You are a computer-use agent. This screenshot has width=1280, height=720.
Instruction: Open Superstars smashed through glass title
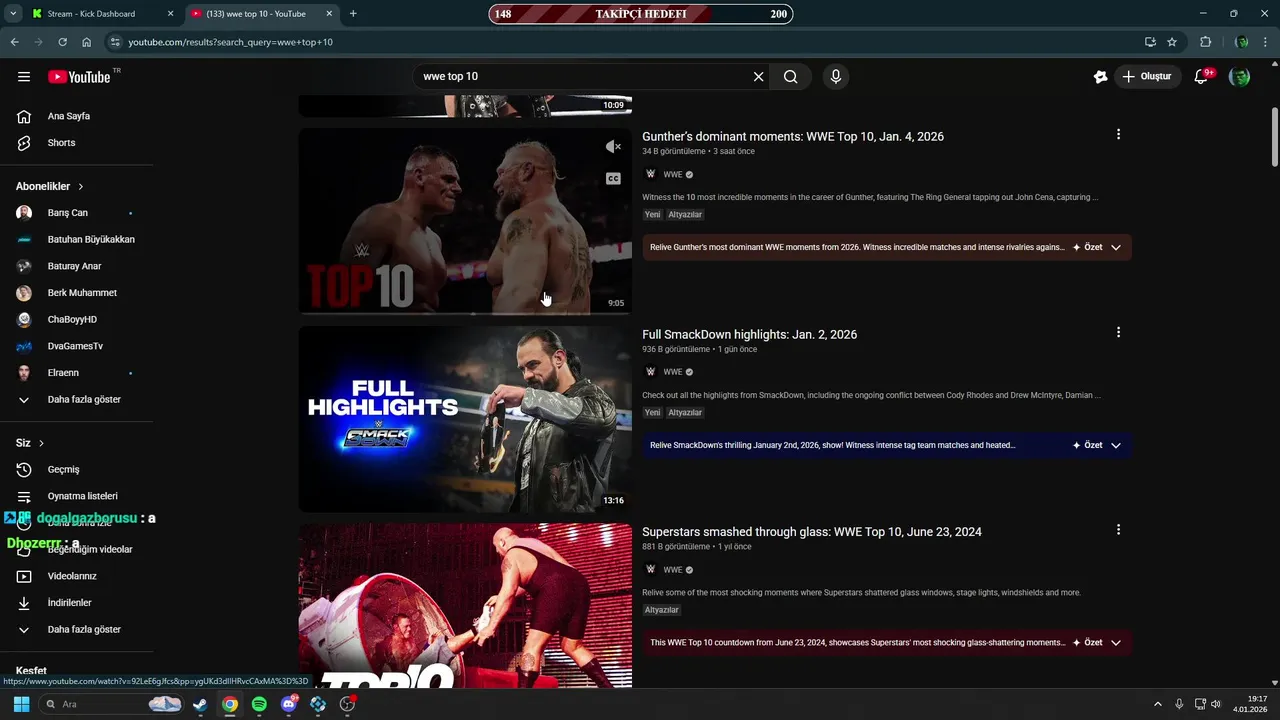click(x=812, y=532)
